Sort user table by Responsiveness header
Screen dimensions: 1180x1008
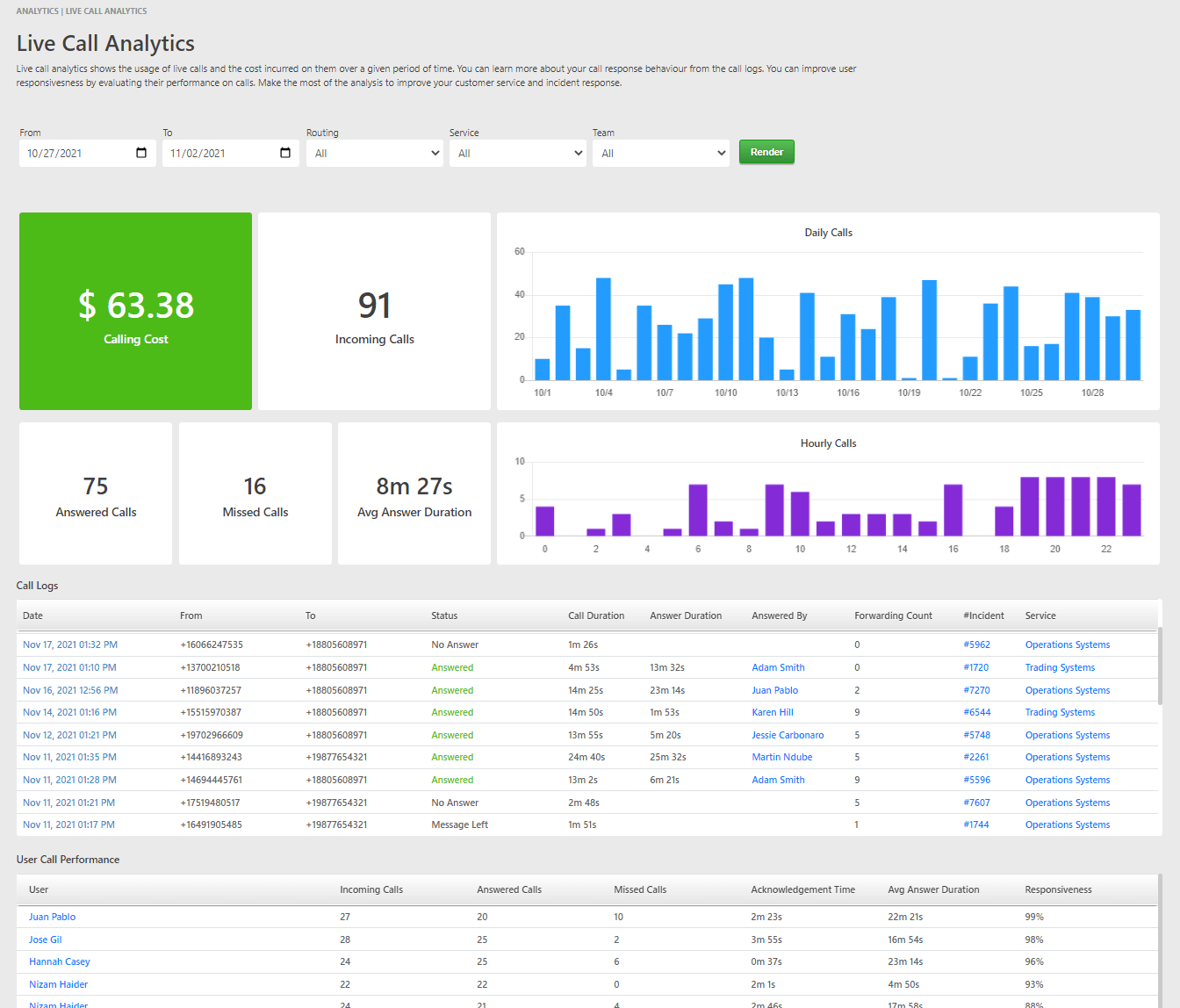coord(1058,889)
